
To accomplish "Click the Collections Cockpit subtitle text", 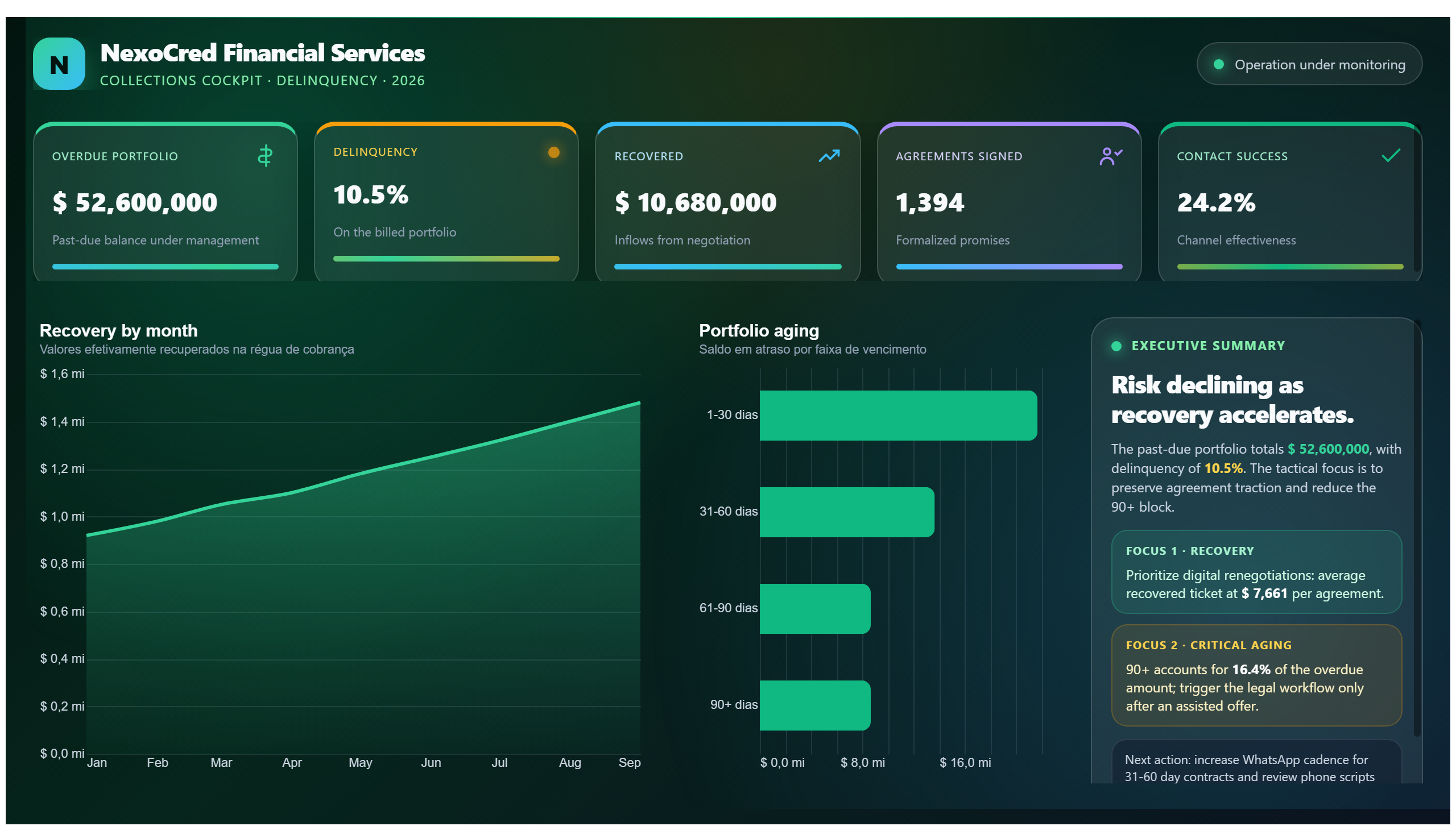I will [262, 80].
